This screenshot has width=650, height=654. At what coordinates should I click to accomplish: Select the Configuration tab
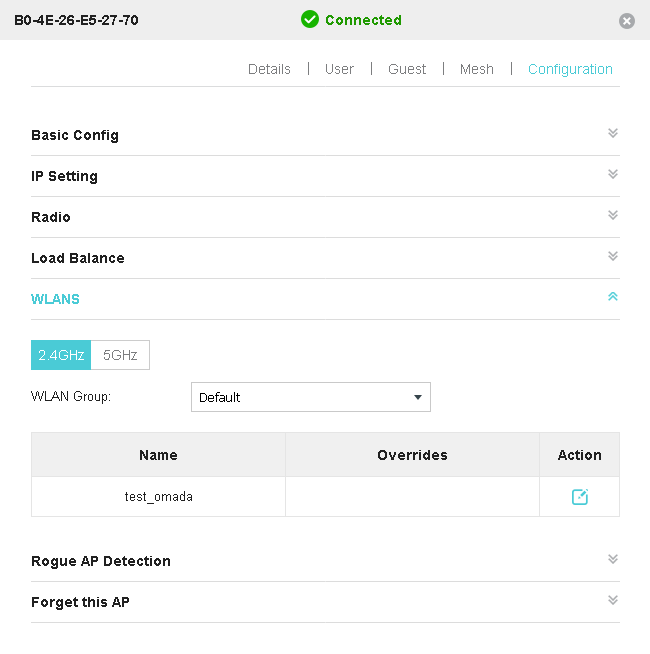pos(570,69)
